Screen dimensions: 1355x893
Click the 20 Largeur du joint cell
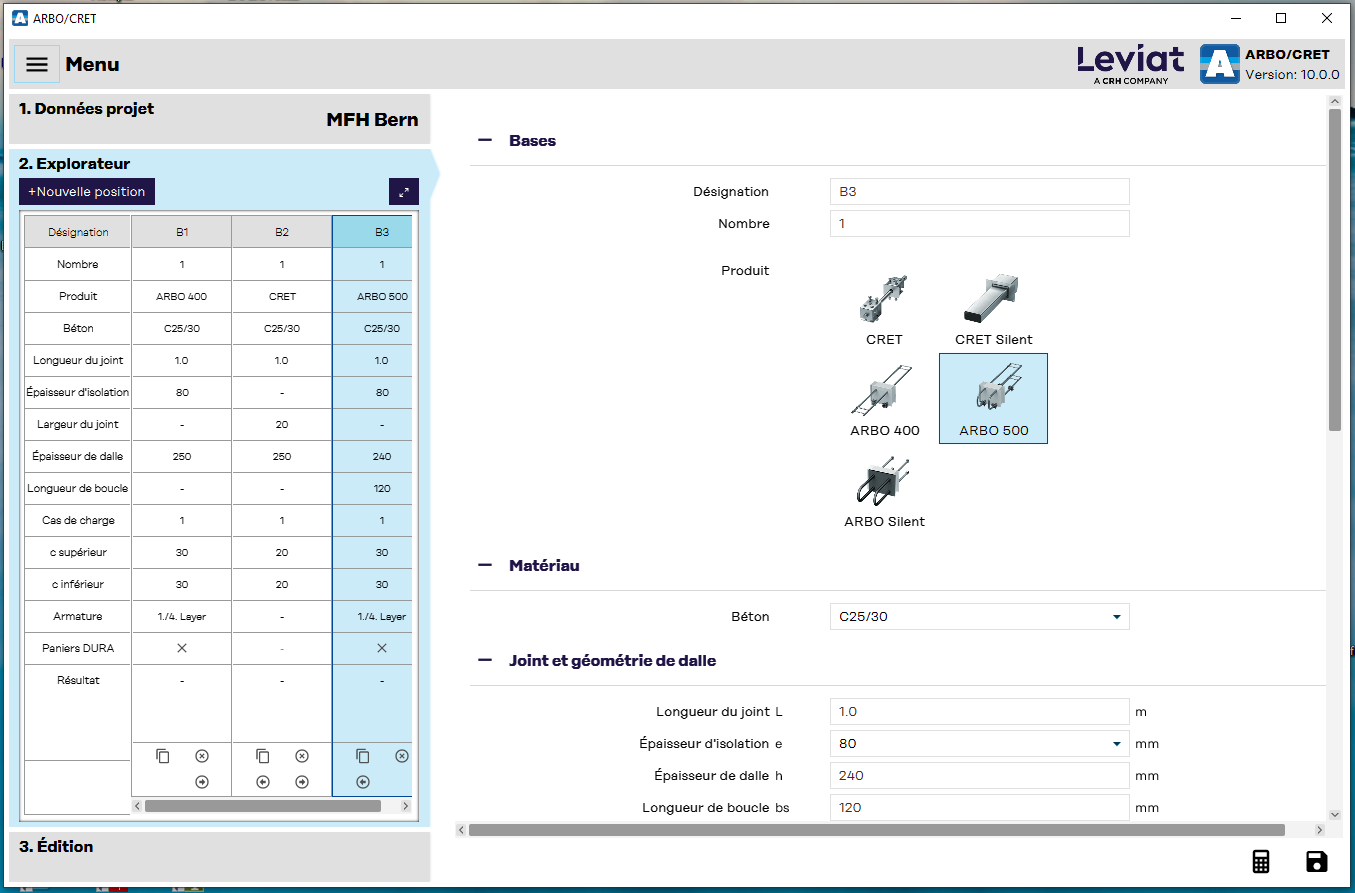click(282, 425)
